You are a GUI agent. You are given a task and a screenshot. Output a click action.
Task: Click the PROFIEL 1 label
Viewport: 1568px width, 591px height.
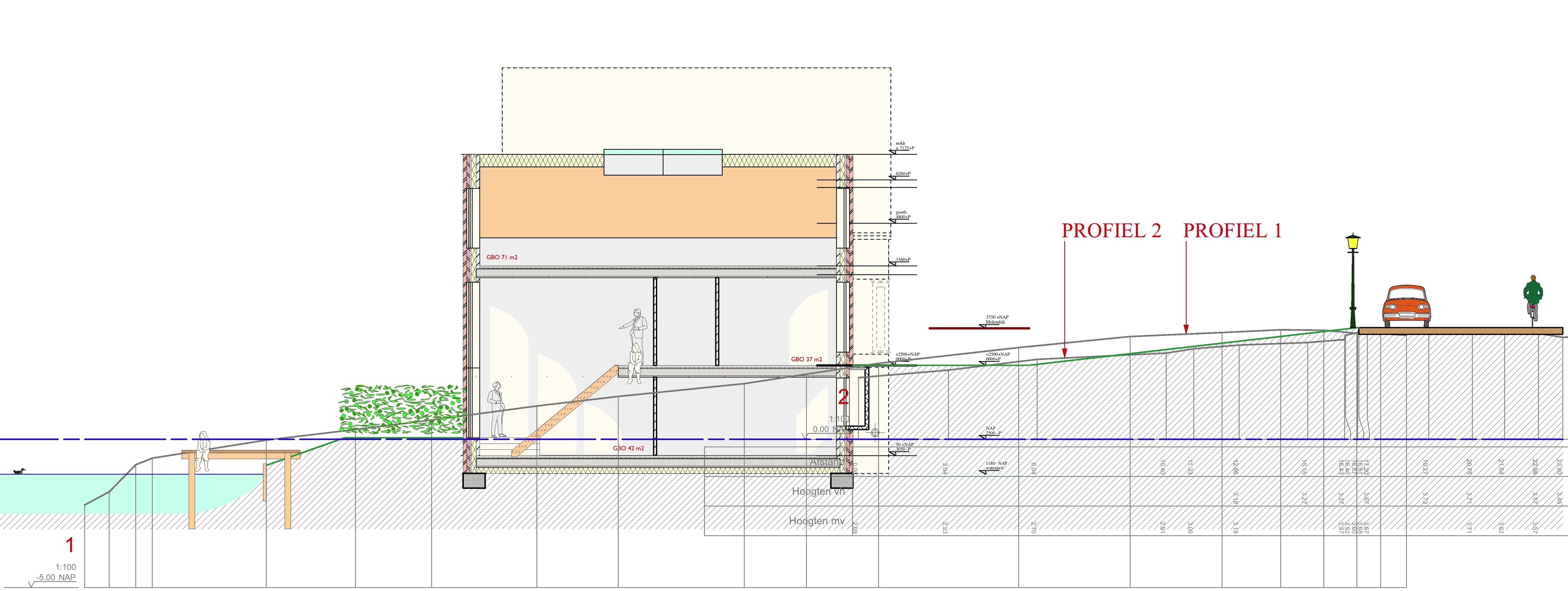point(1232,230)
